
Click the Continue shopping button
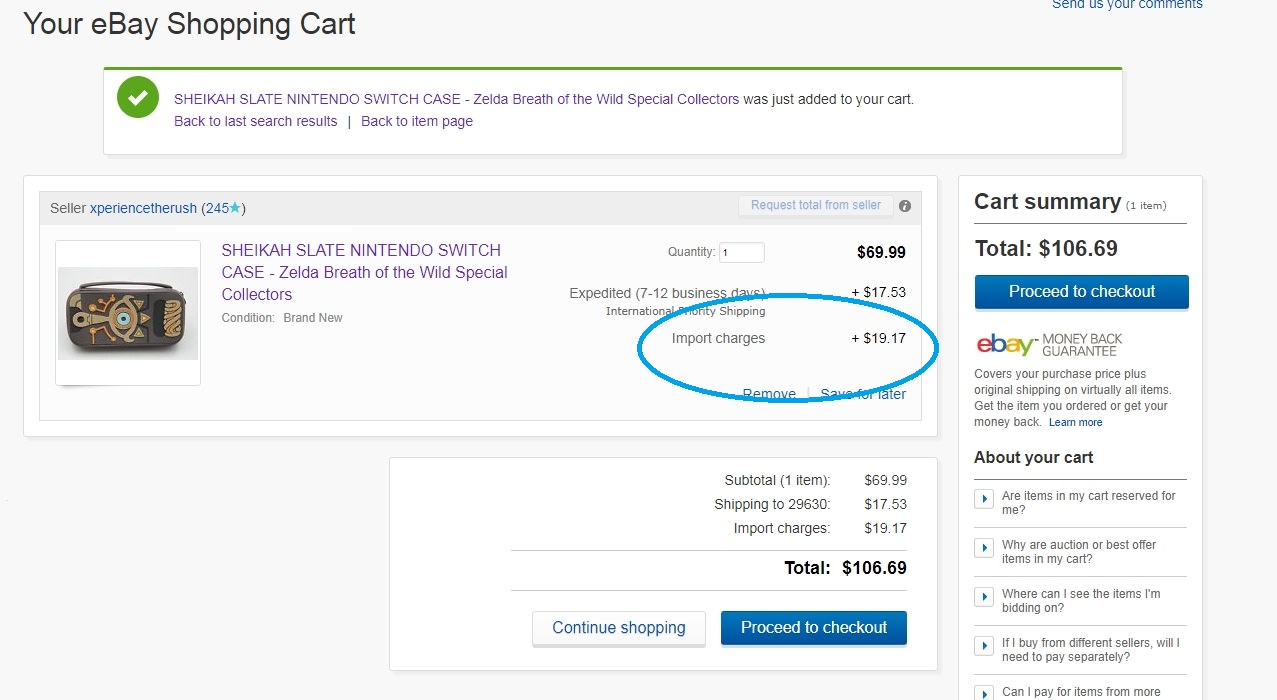coord(618,628)
